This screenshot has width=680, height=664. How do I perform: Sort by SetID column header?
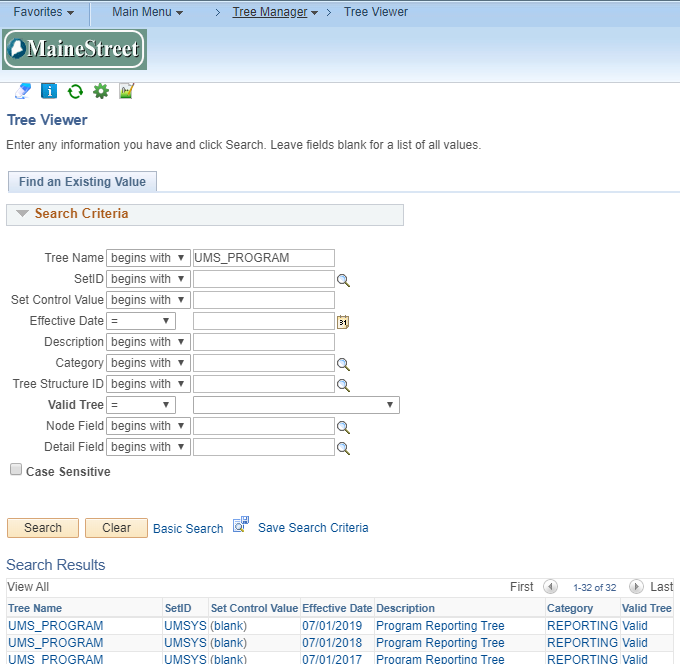click(x=178, y=608)
